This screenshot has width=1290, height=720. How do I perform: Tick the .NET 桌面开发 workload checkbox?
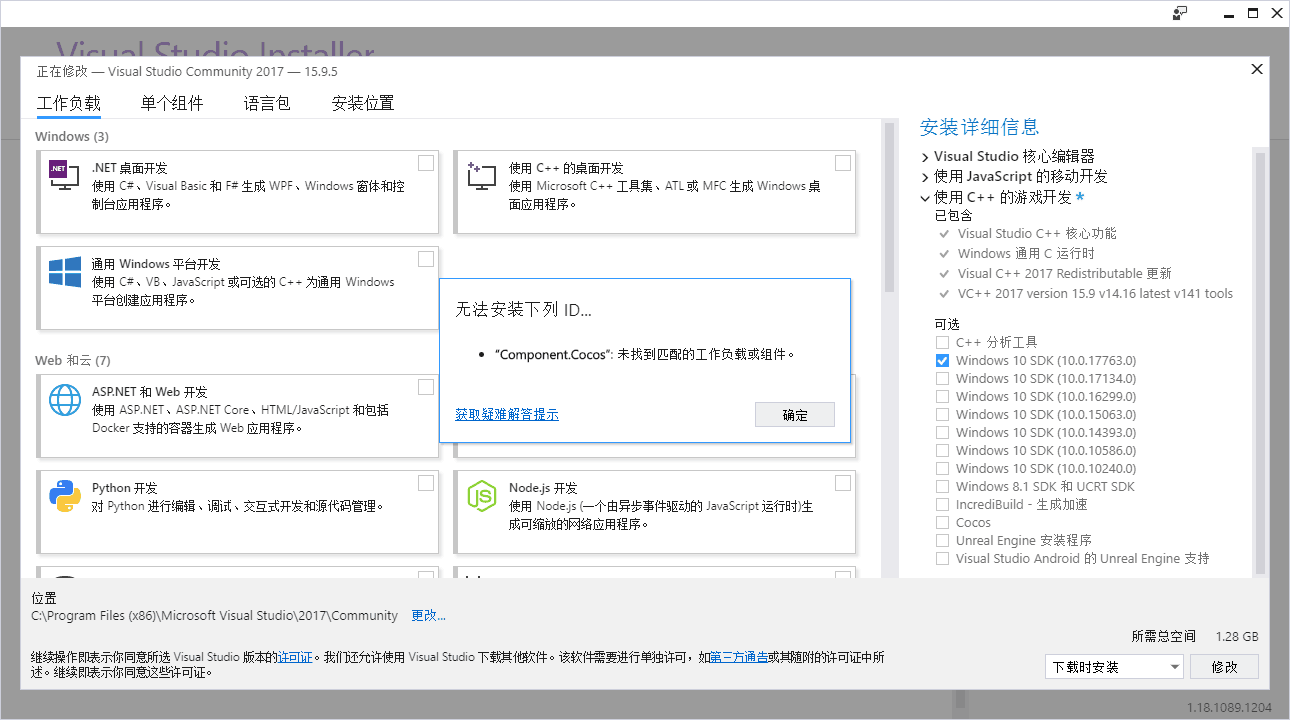tap(426, 163)
